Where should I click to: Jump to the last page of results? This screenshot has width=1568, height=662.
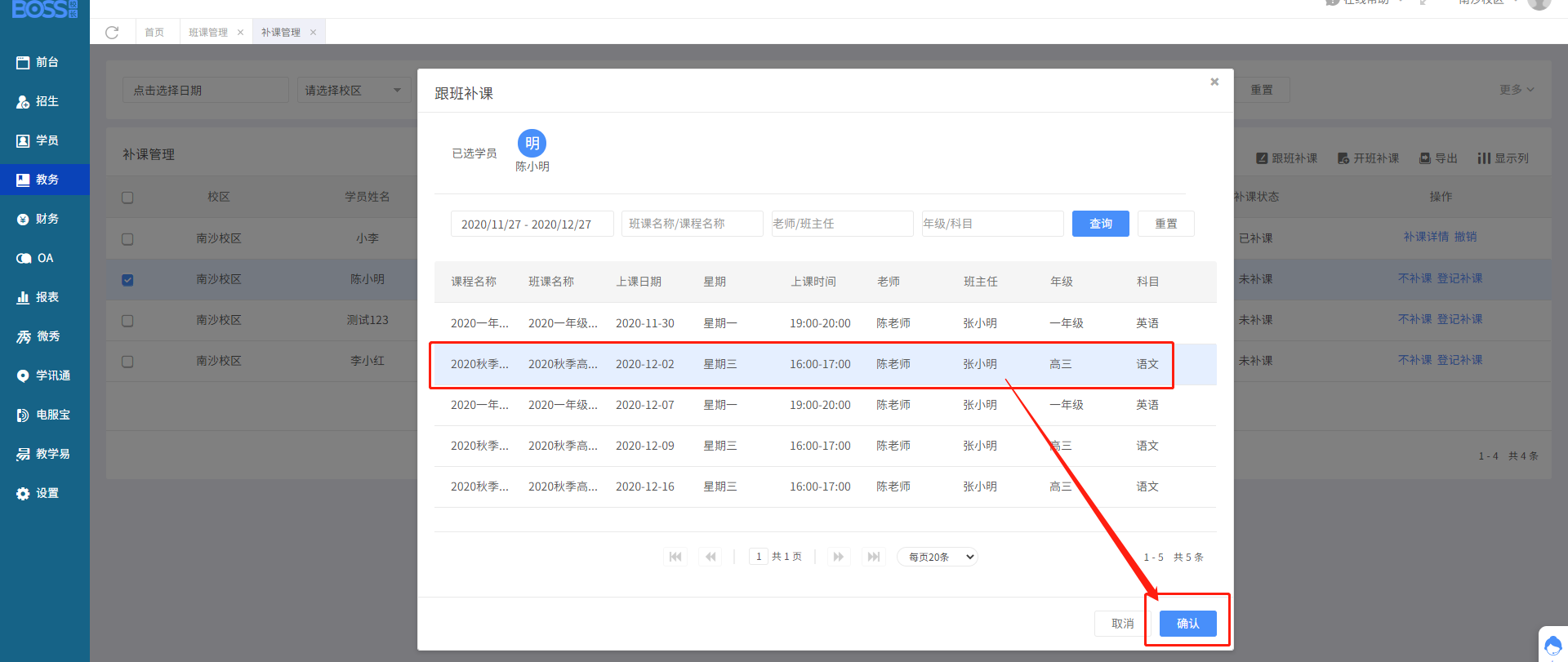(x=873, y=557)
